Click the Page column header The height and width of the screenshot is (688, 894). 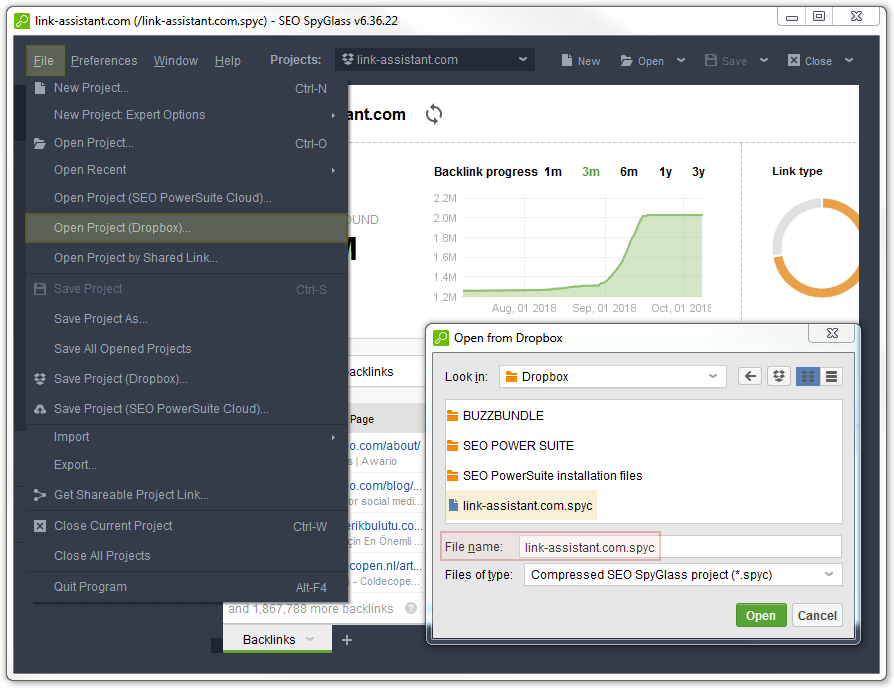(362, 420)
